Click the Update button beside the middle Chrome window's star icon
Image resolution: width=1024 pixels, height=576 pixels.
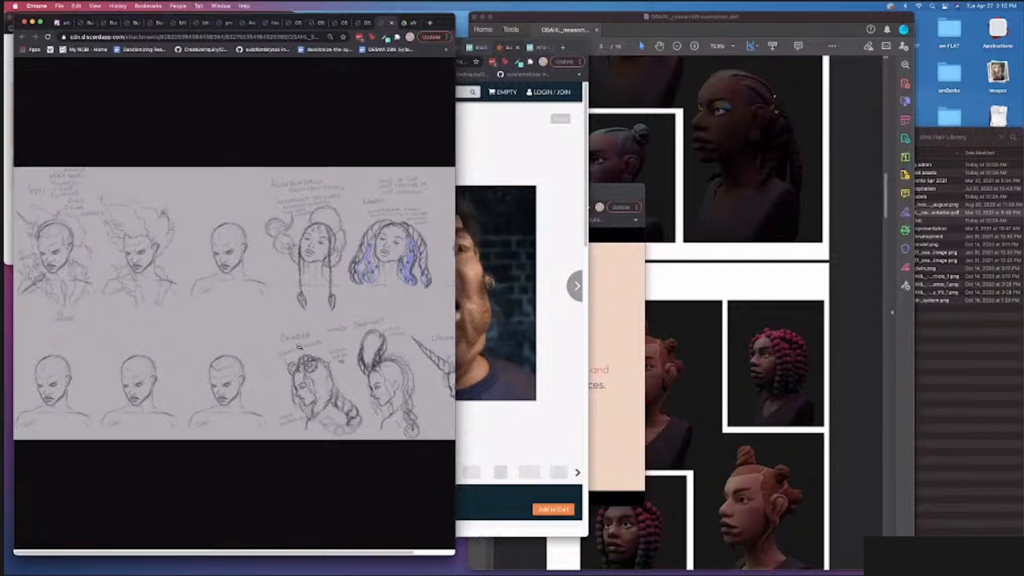[x=566, y=61]
